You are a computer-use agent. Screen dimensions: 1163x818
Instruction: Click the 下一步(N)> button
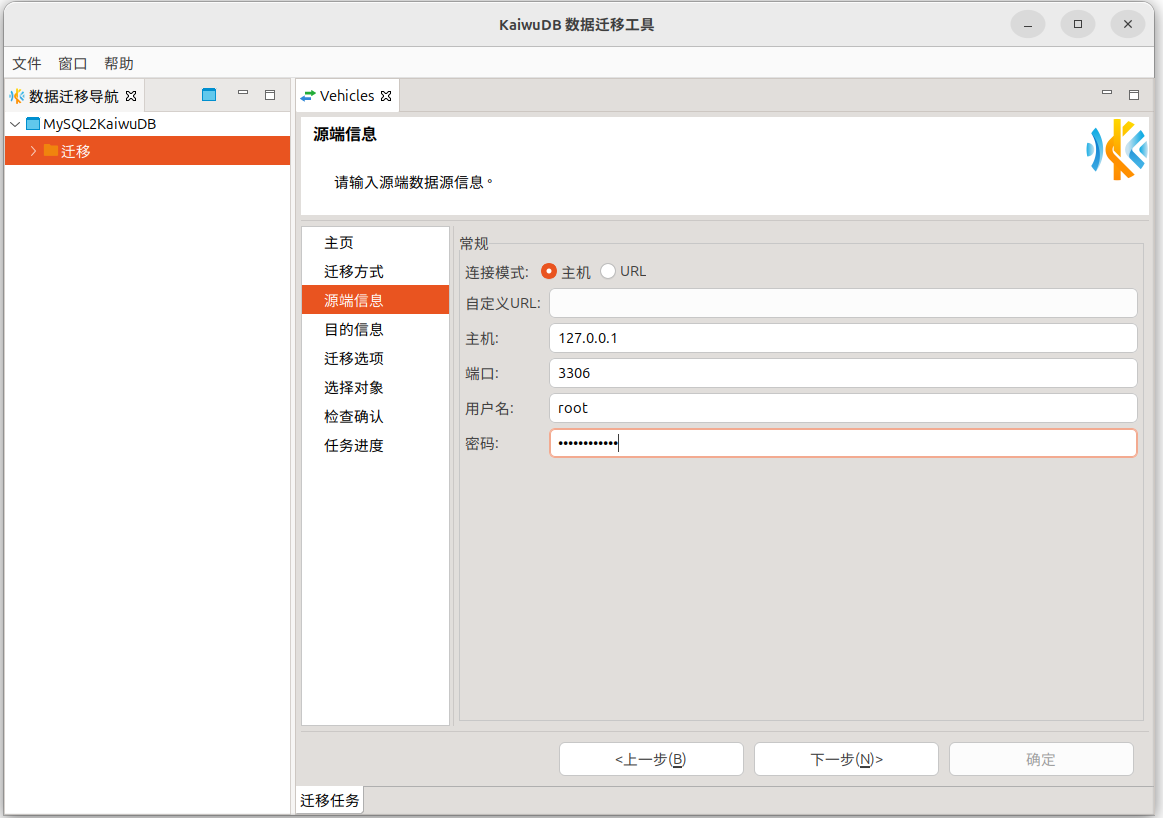[846, 759]
